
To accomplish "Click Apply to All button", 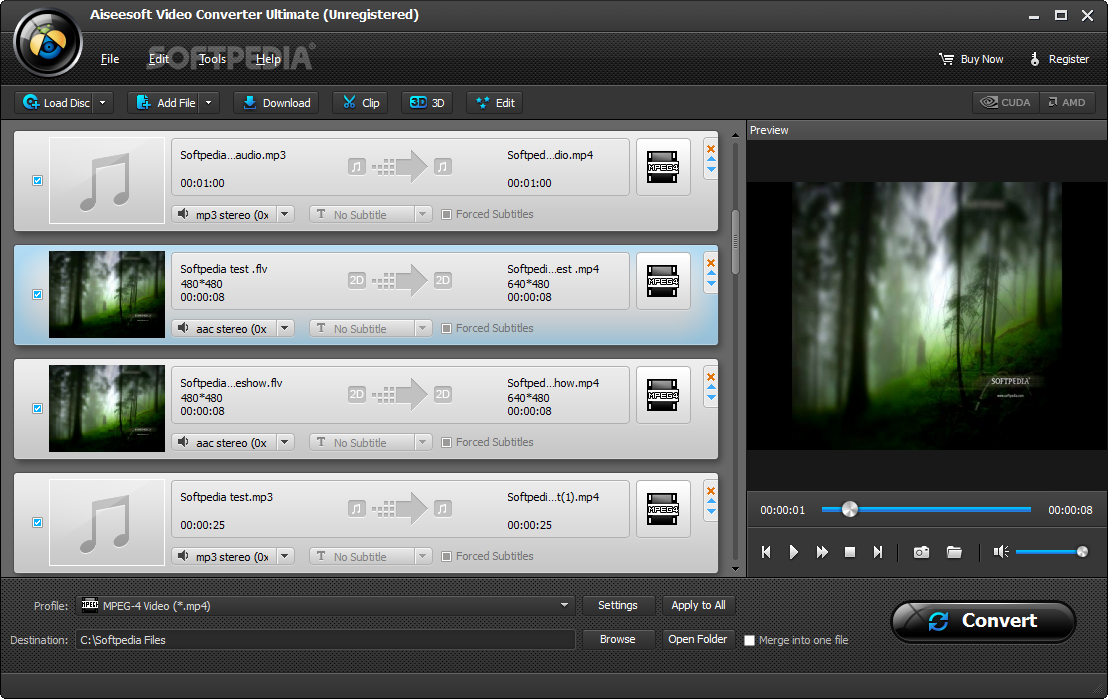I will pos(698,606).
